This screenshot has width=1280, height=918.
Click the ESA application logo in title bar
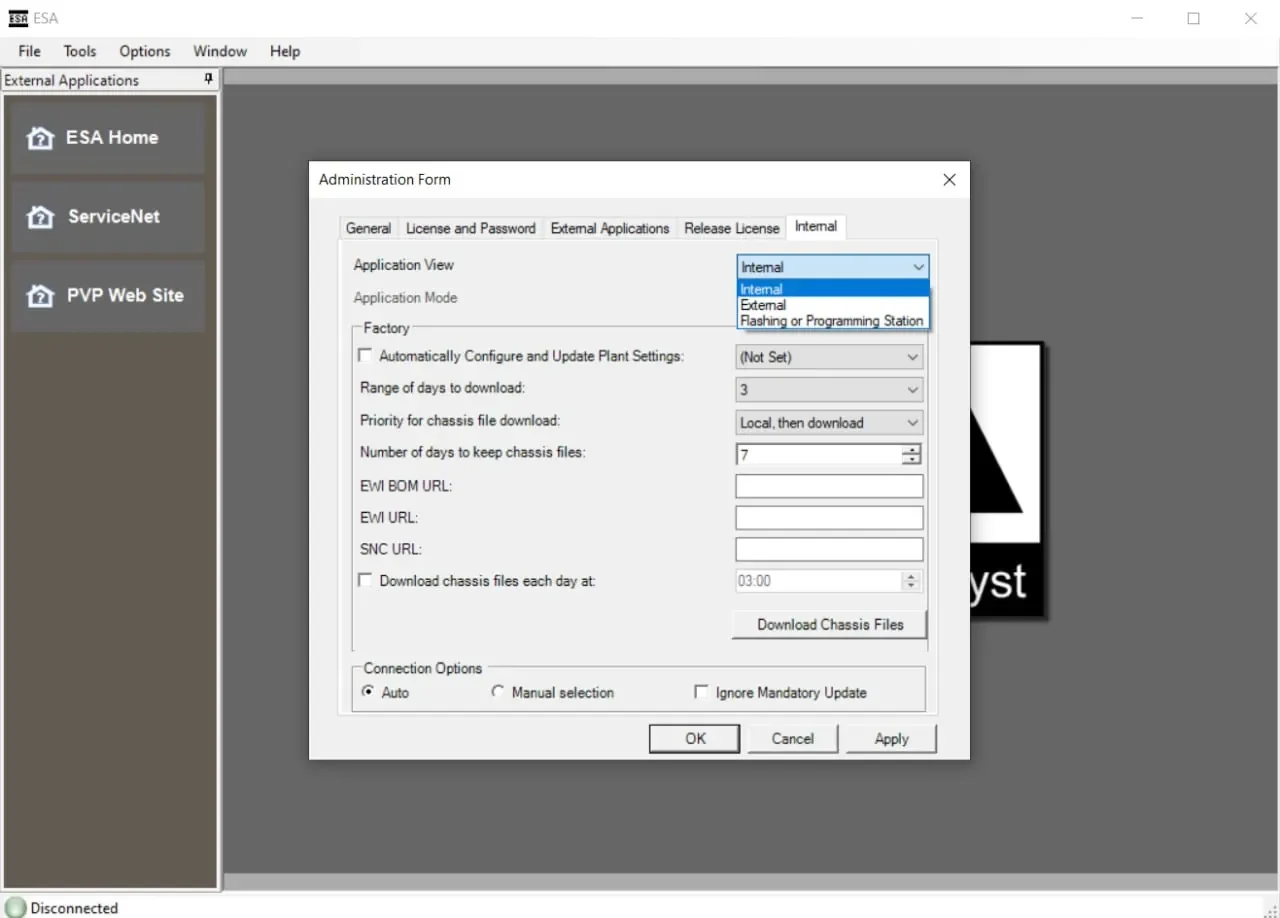pyautogui.click(x=17, y=18)
